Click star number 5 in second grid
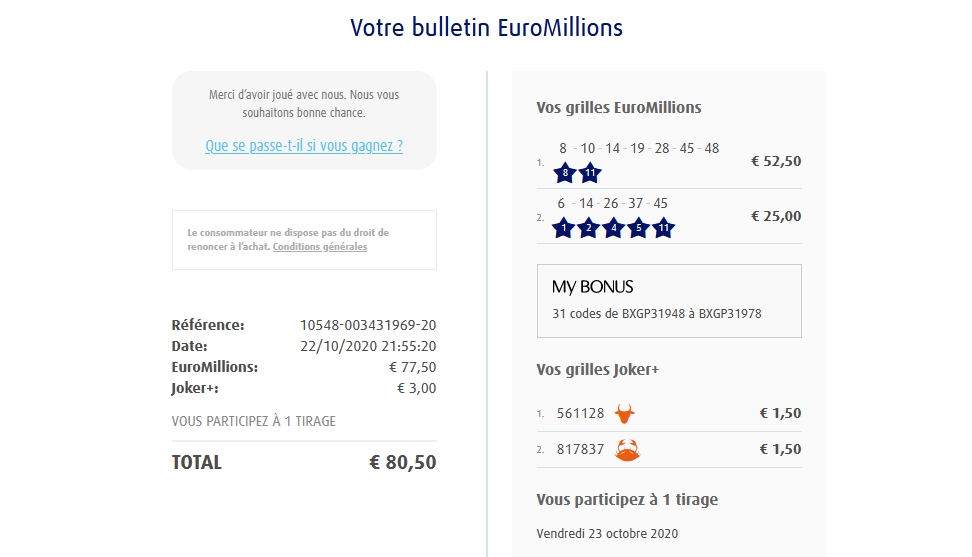The height and width of the screenshot is (557, 972). [x=639, y=228]
